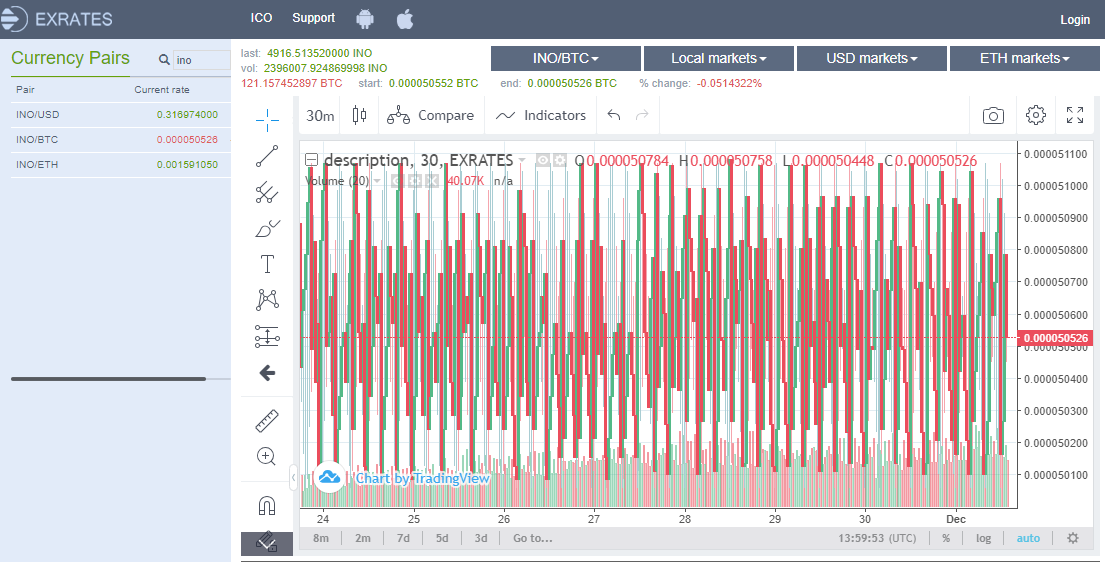Click the Login link
Screen dimensions: 1105x562
tap(1075, 20)
